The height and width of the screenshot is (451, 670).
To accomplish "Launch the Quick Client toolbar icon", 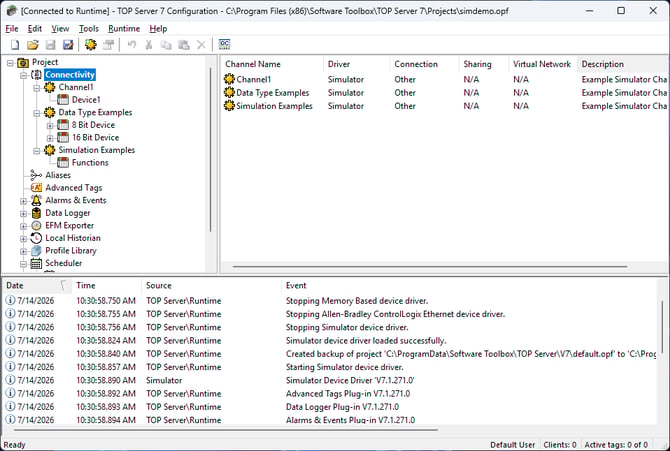I will 224,44.
